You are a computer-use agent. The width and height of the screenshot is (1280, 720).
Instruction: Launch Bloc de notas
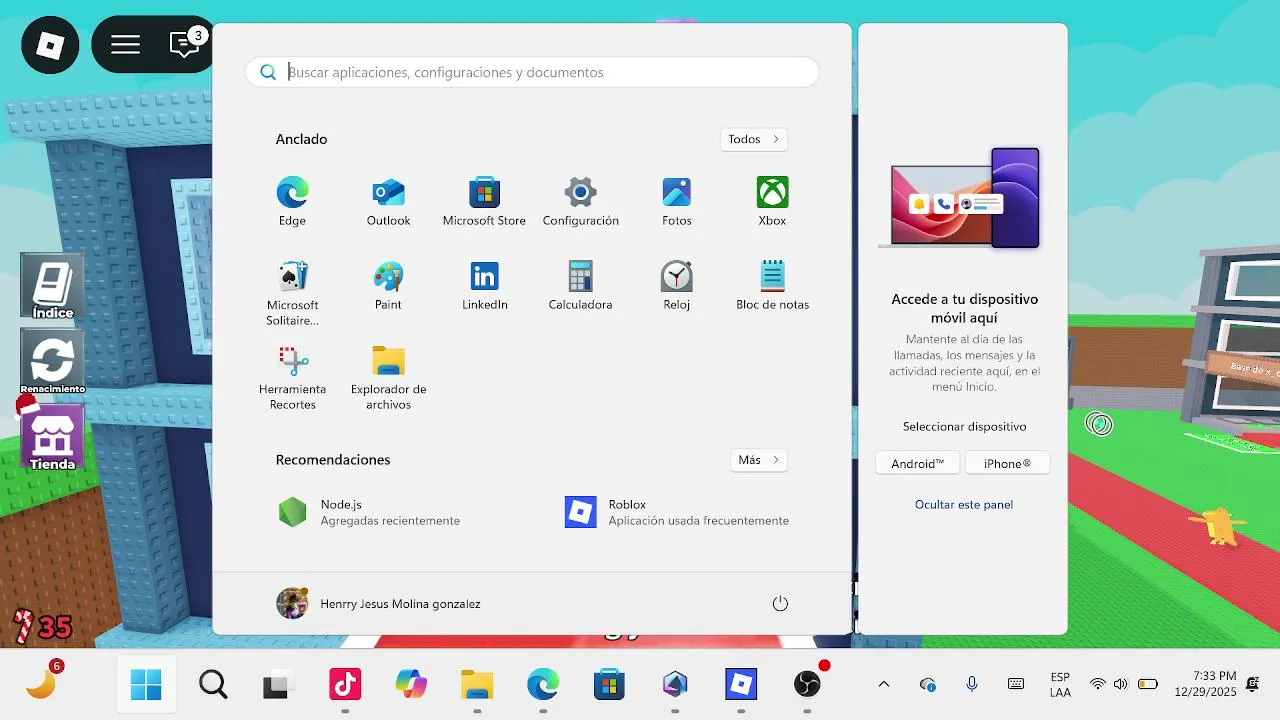[x=772, y=285]
